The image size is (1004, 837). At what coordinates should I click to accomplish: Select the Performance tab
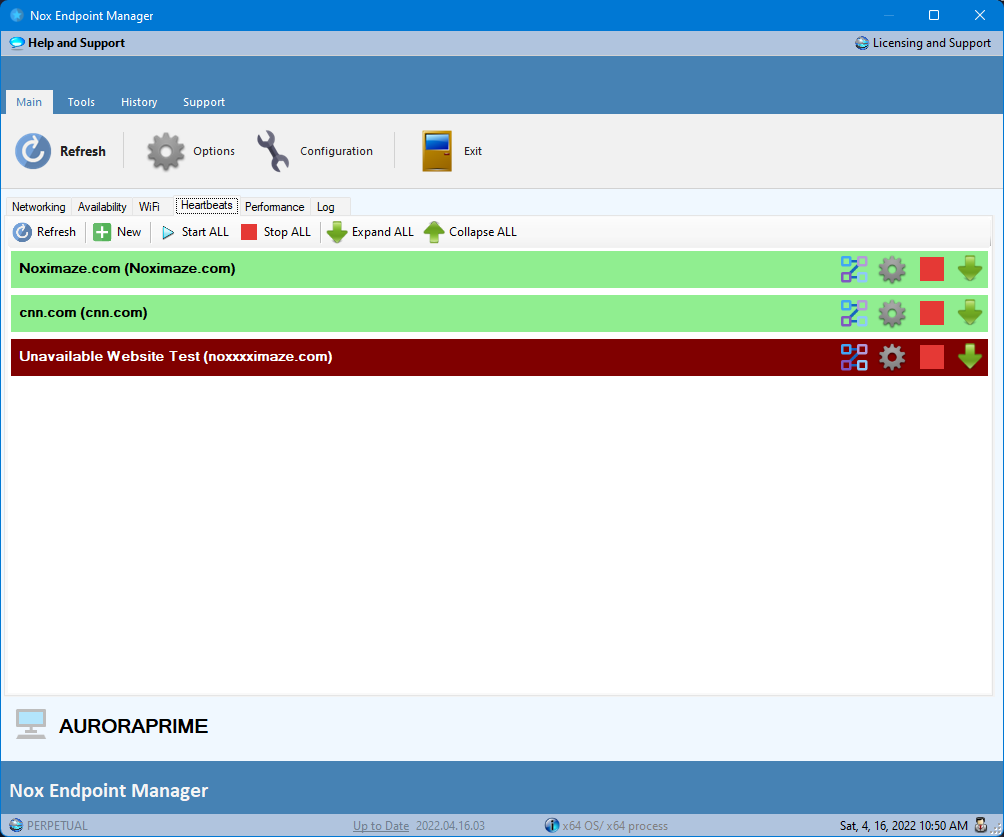click(x=274, y=207)
